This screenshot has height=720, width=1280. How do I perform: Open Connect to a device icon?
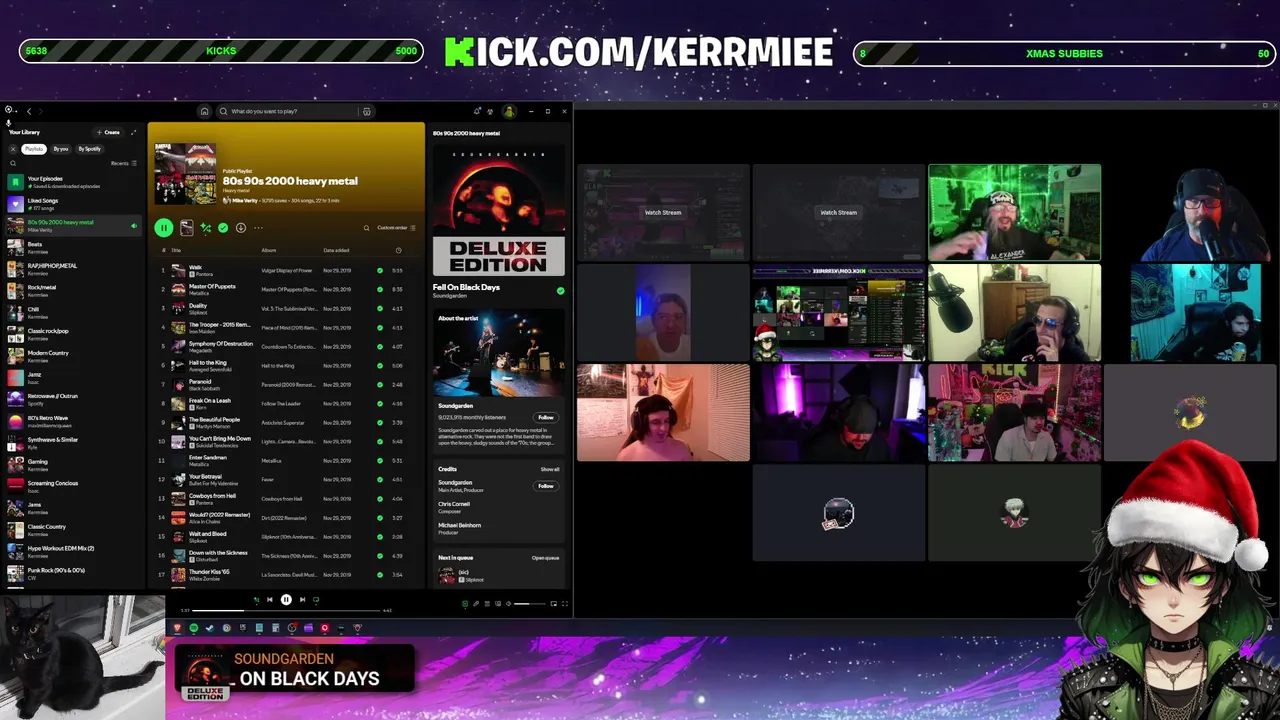click(498, 603)
